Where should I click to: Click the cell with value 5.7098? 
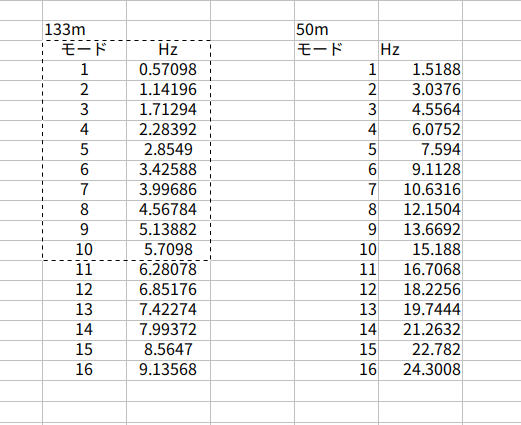click(169, 250)
